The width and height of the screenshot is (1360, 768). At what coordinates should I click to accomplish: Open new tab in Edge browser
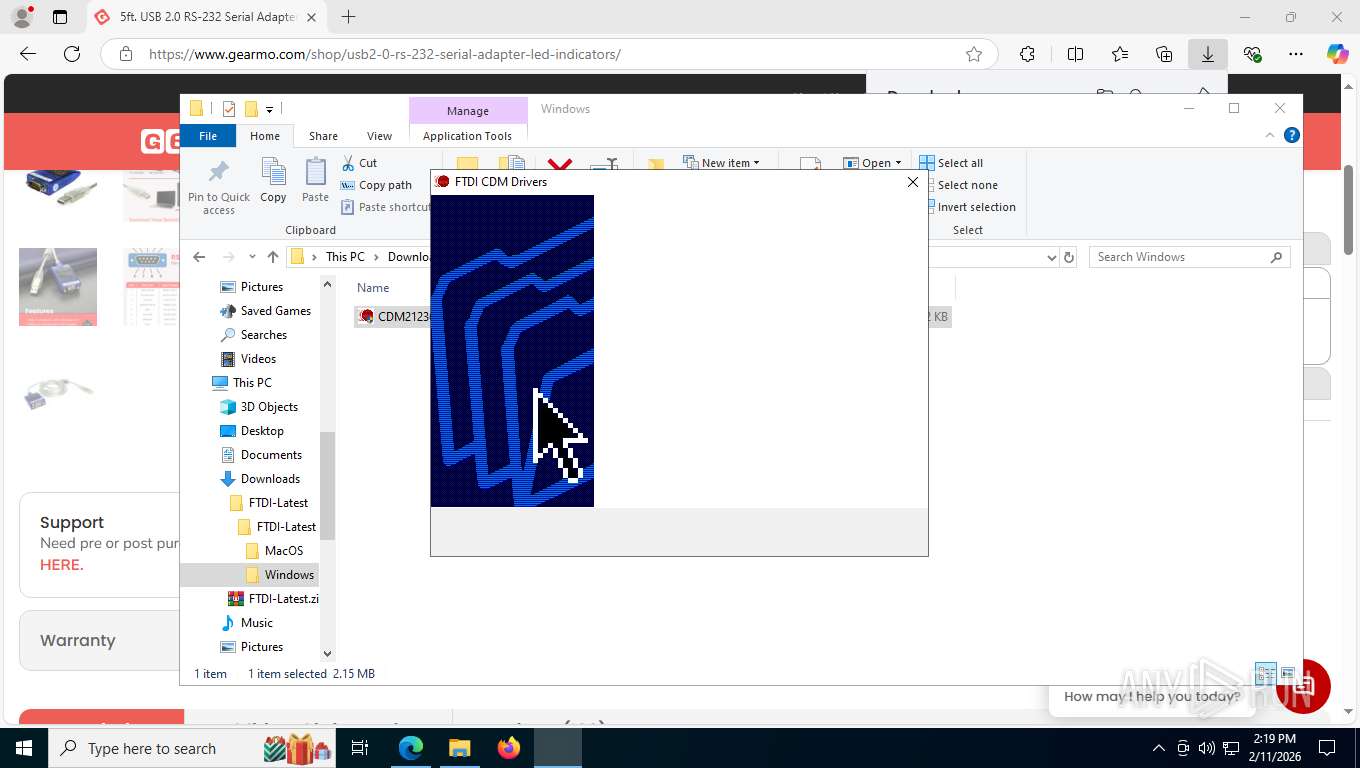pyautogui.click(x=348, y=17)
